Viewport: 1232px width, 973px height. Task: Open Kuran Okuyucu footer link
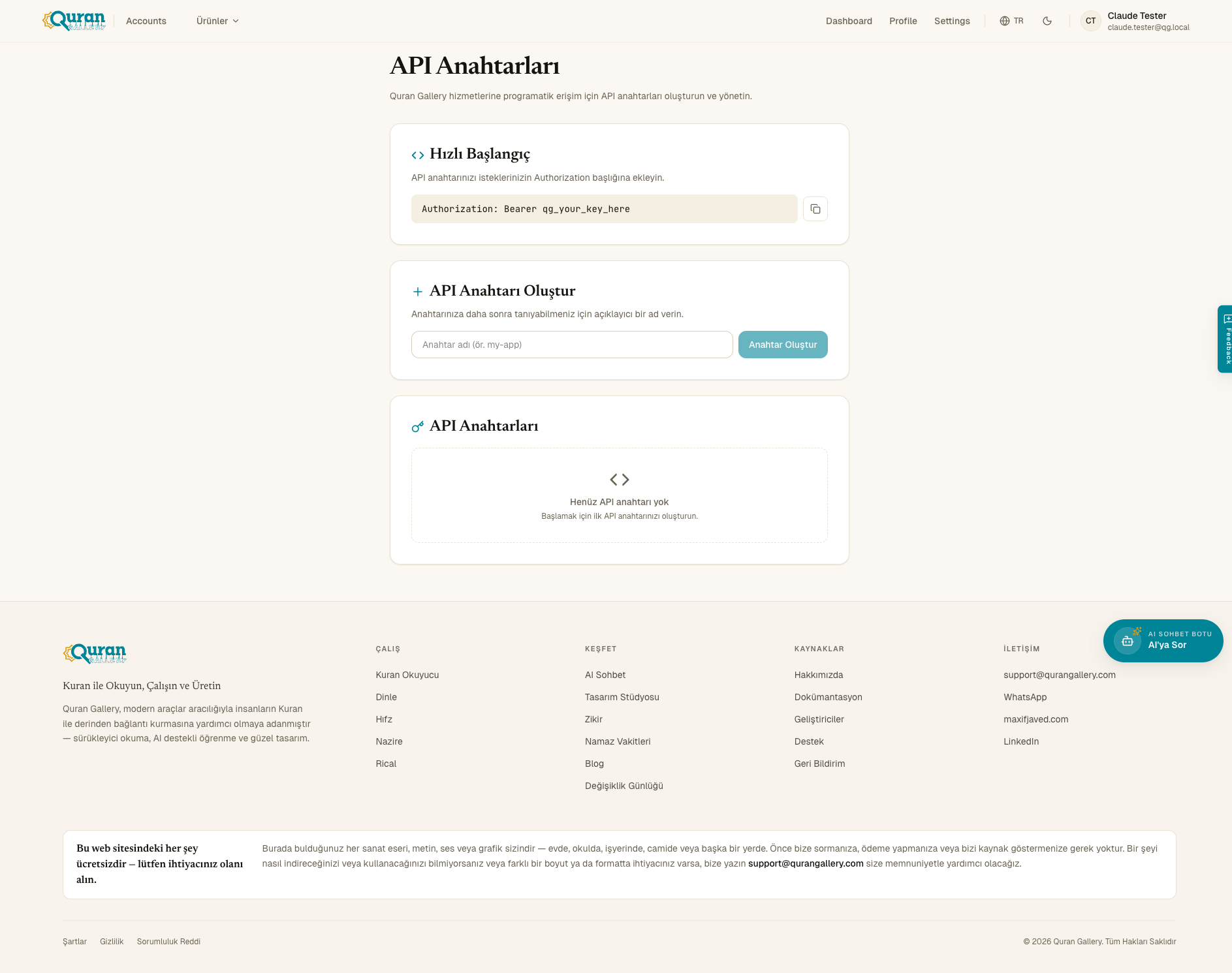[407, 675]
